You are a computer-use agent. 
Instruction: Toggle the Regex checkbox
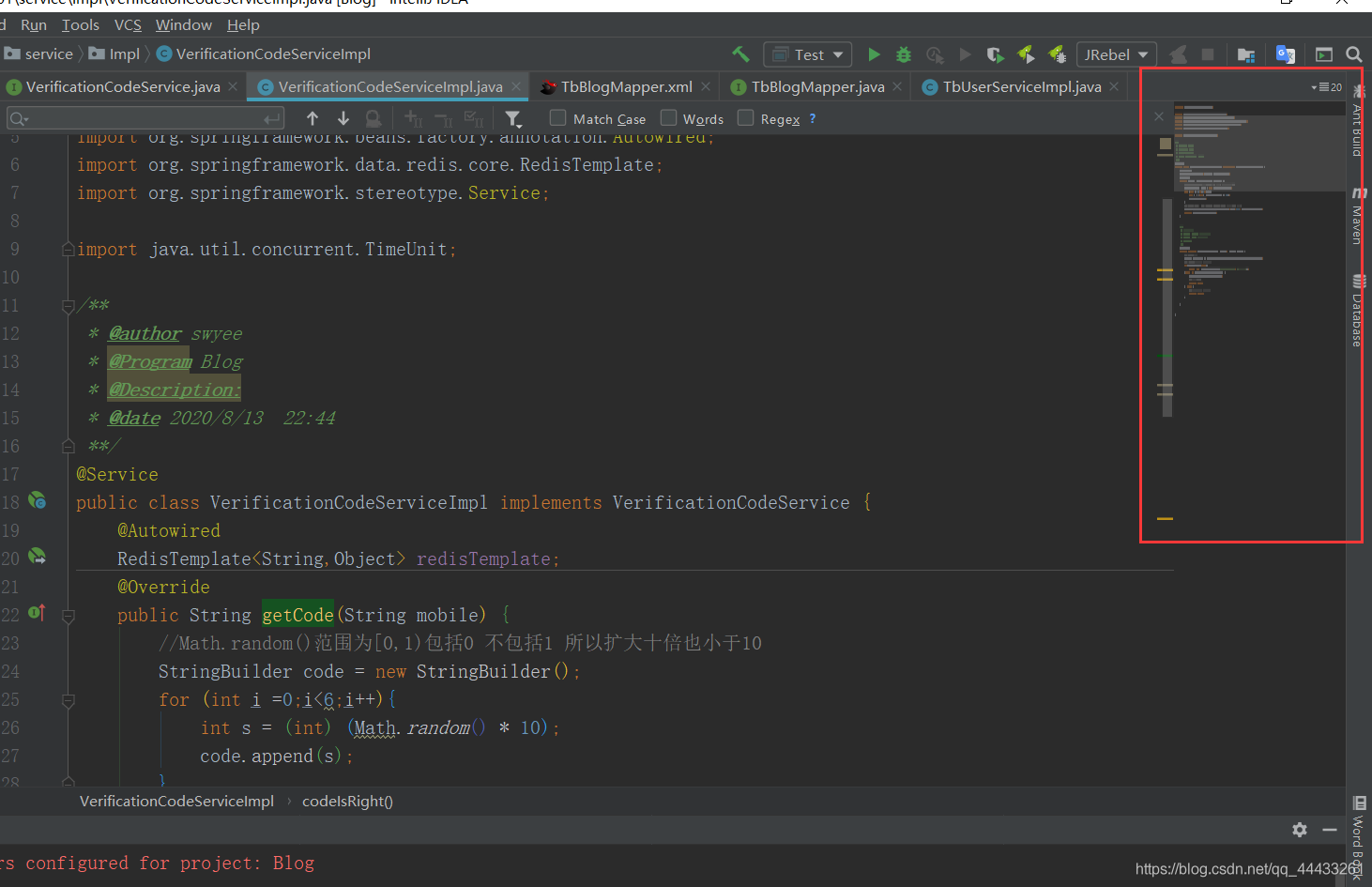point(745,117)
